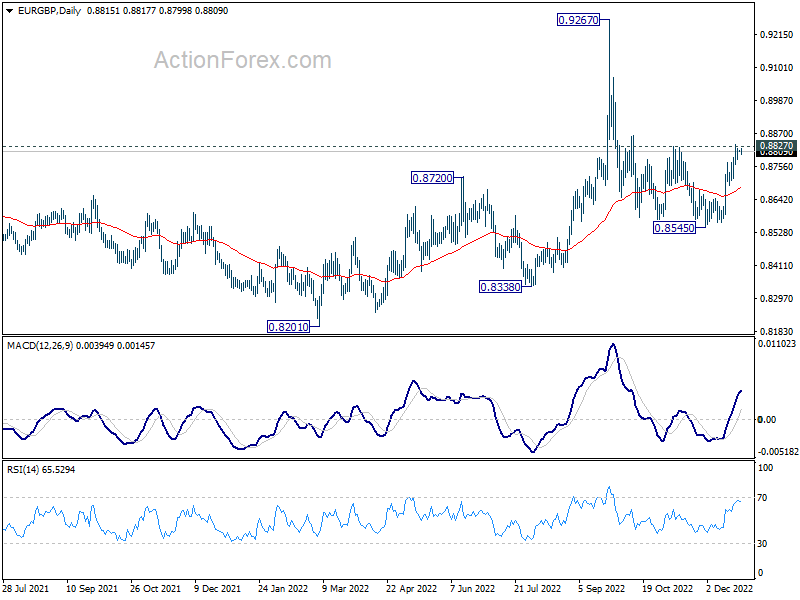
Task: Select the 0.011023 MACD scale value
Action: click(x=777, y=344)
